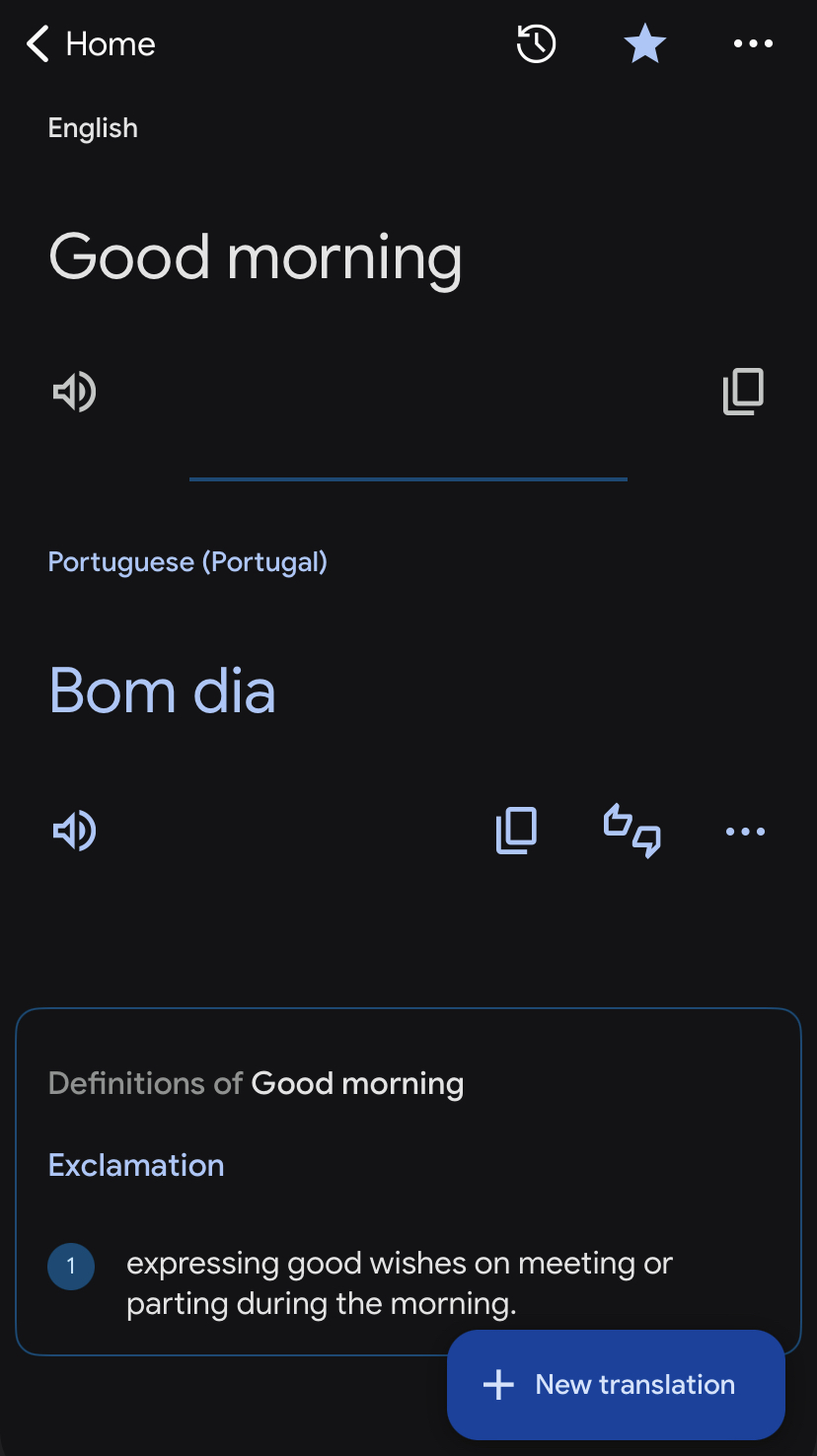This screenshot has height=1456, width=817.
Task: Listen to the English source pronunciation
Action: point(74,392)
